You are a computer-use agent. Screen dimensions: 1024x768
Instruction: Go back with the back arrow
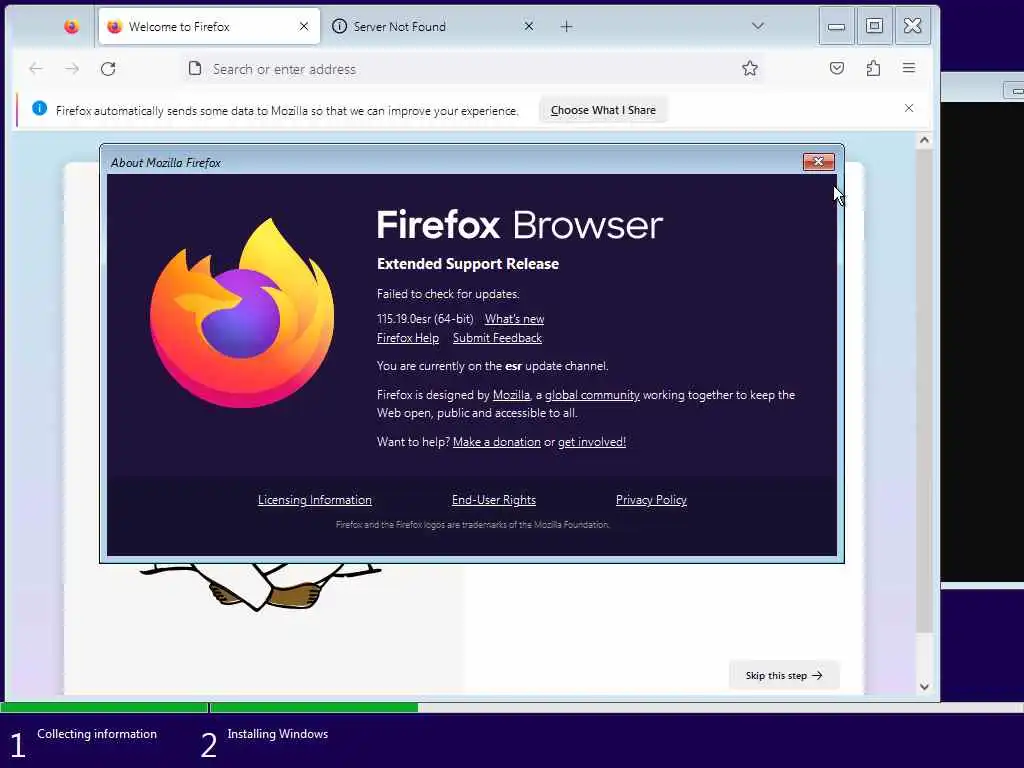coord(36,69)
